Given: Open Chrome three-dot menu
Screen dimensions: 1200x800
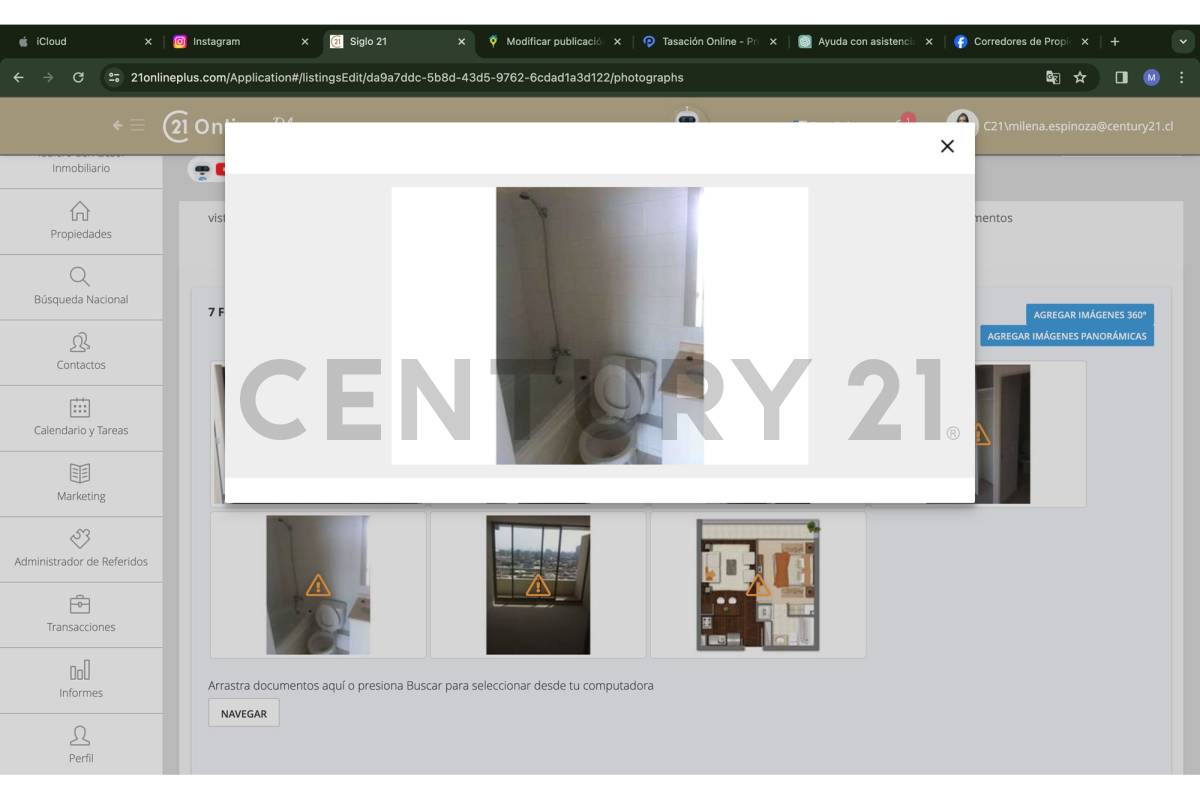Looking at the screenshot, I should (x=1181, y=77).
